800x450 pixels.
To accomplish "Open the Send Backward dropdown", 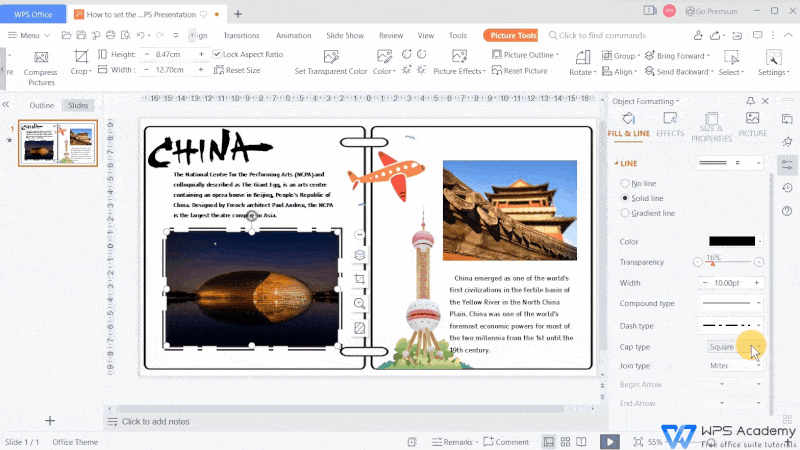I will (x=712, y=72).
